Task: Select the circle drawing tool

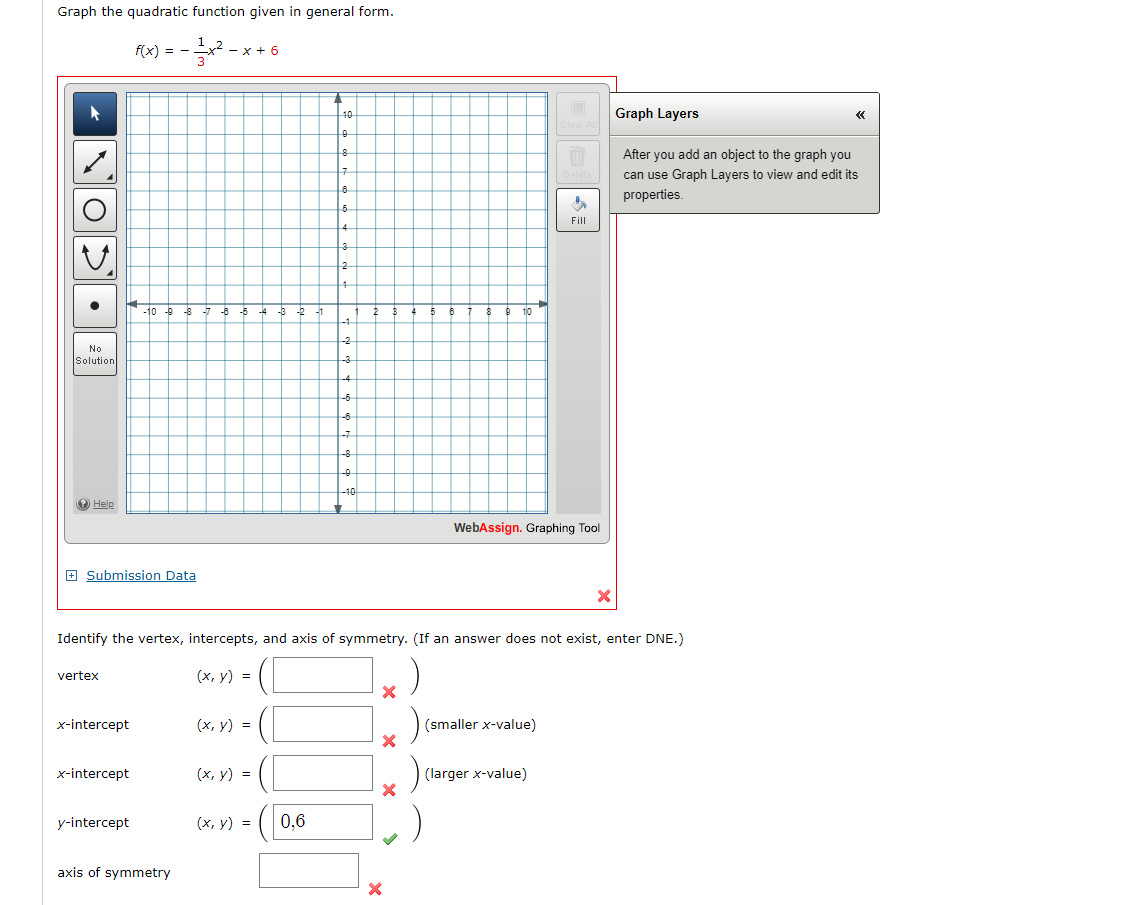Action: 94,209
